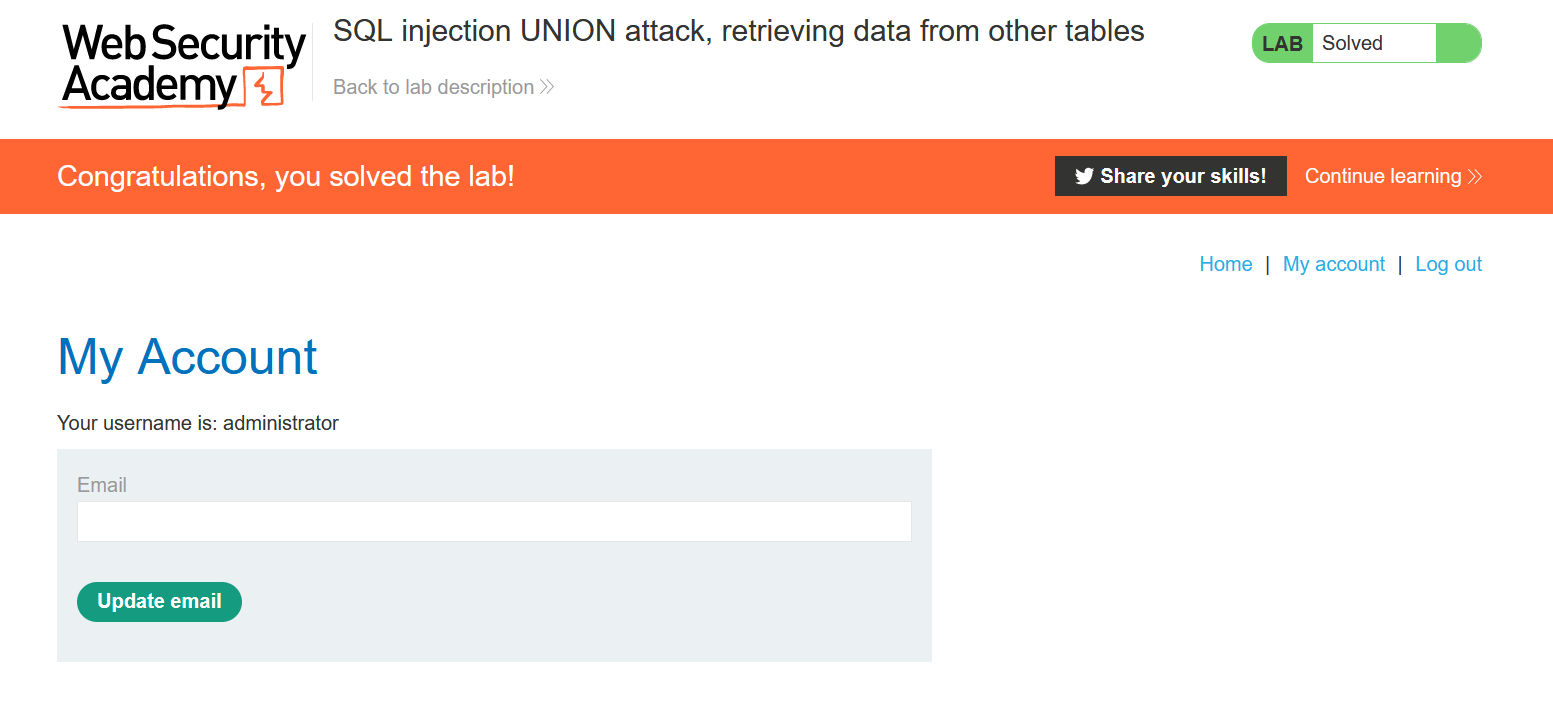This screenshot has width=1553, height=710.
Task: Click the My Account page heading
Action: (188, 357)
